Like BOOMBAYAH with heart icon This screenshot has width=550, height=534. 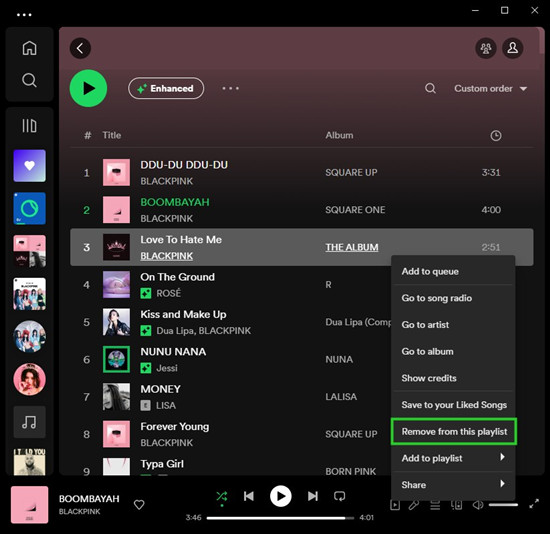coord(139,505)
